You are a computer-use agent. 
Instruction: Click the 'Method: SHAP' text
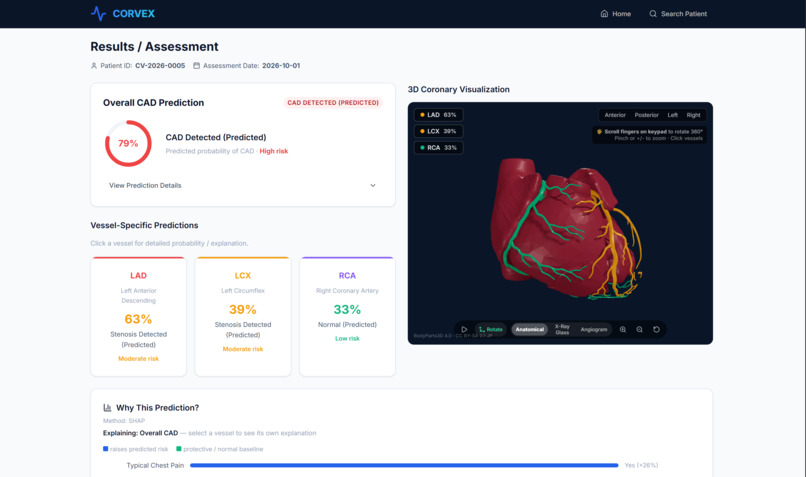click(x=124, y=420)
